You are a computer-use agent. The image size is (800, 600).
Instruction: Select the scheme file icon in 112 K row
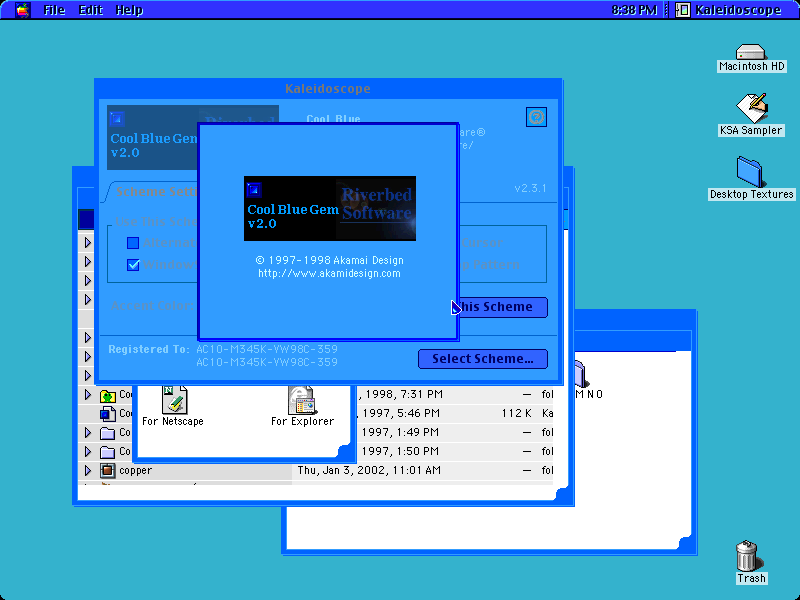pos(108,413)
